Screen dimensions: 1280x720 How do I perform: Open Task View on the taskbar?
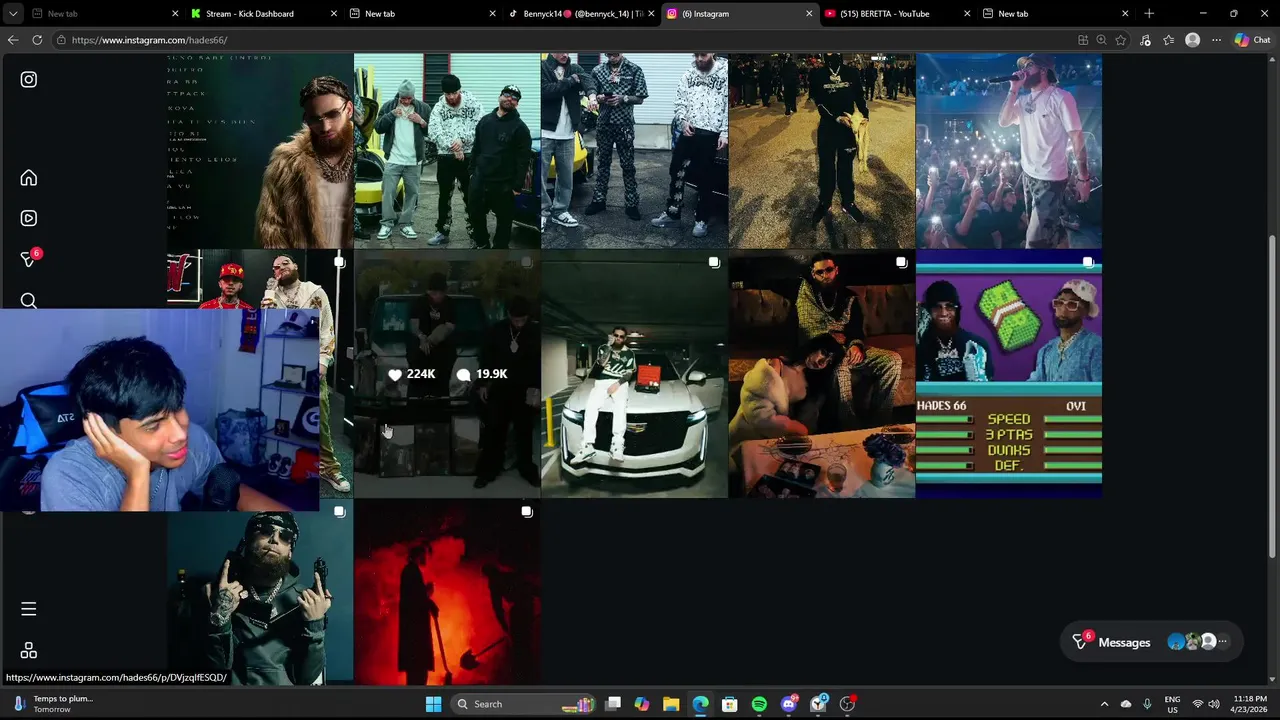tap(613, 704)
